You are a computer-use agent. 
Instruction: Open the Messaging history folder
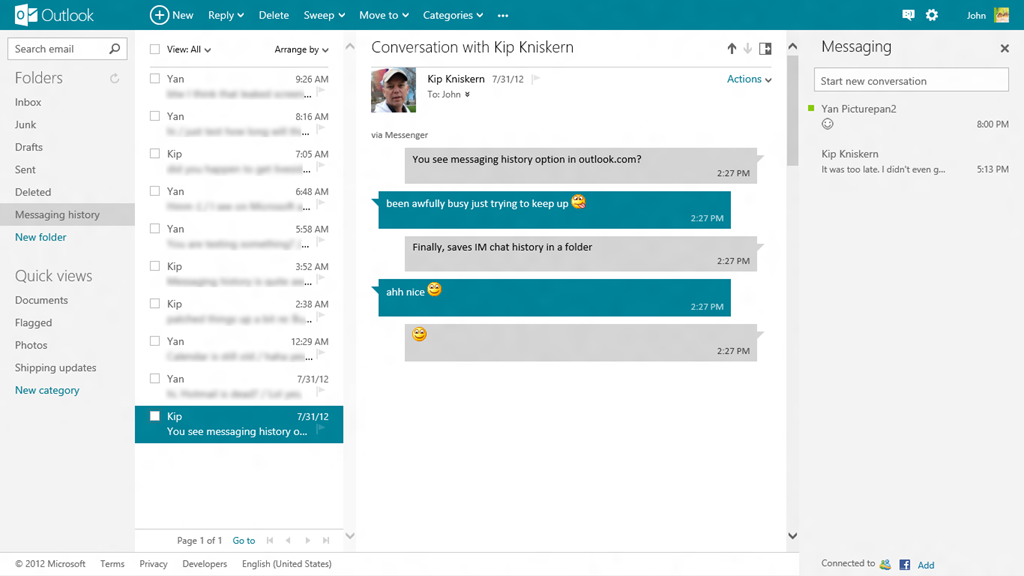pos(67,214)
